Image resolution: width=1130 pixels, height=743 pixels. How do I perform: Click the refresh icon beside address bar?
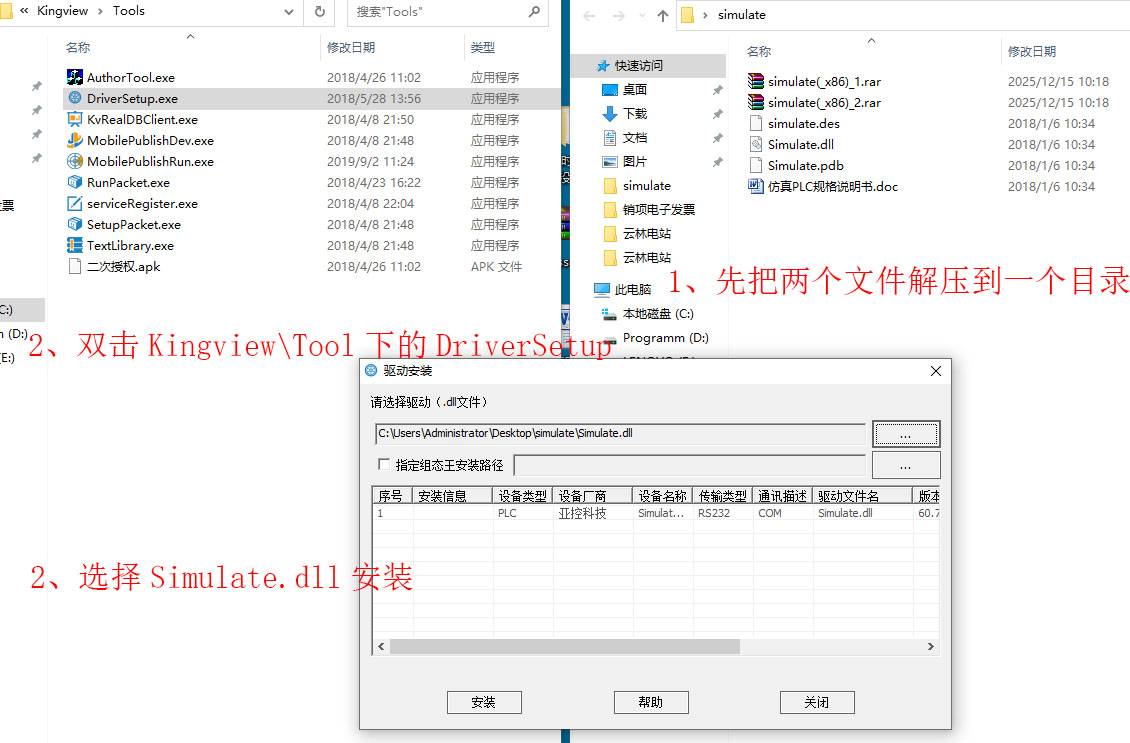tap(320, 12)
